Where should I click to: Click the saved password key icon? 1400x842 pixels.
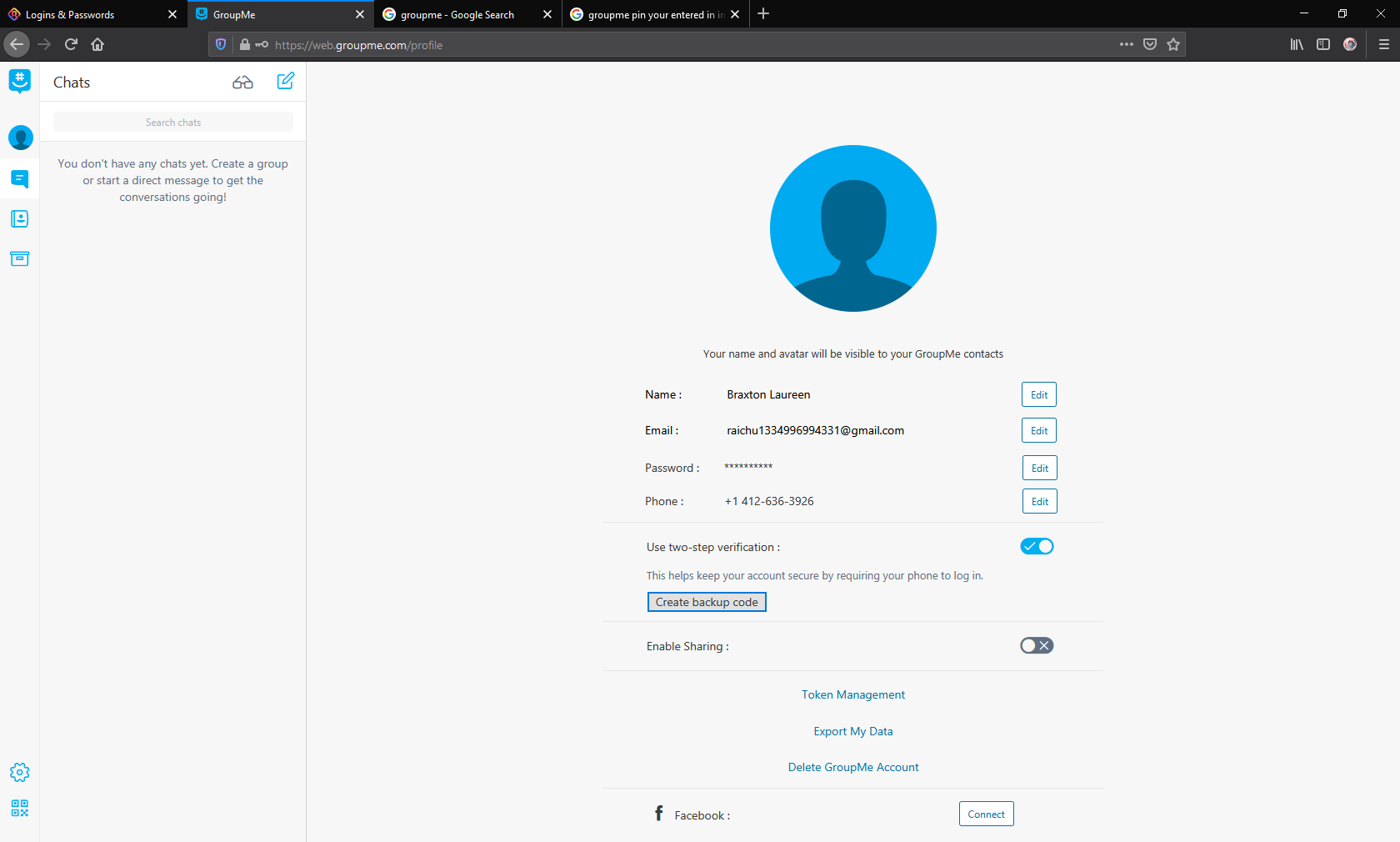pyautogui.click(x=262, y=44)
